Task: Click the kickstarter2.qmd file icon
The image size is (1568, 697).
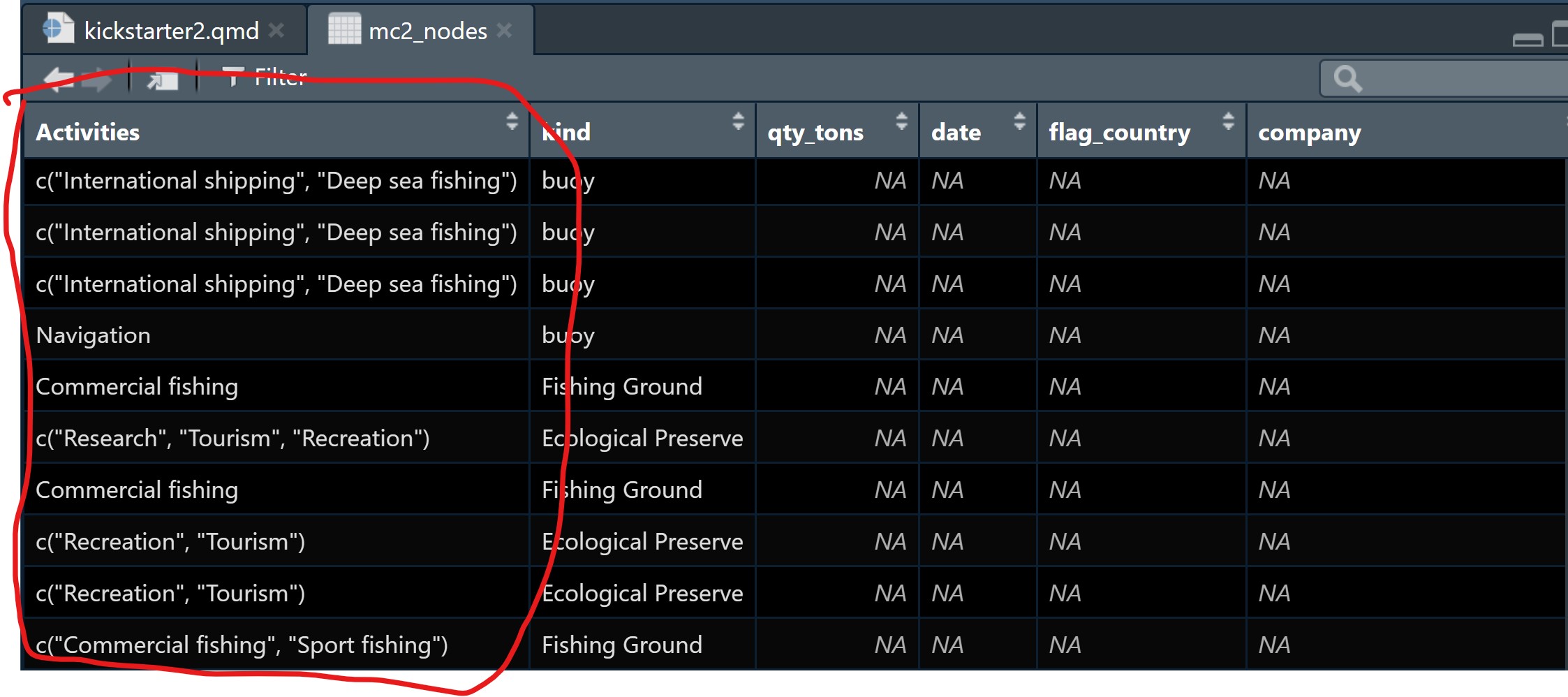Action: coord(58,29)
